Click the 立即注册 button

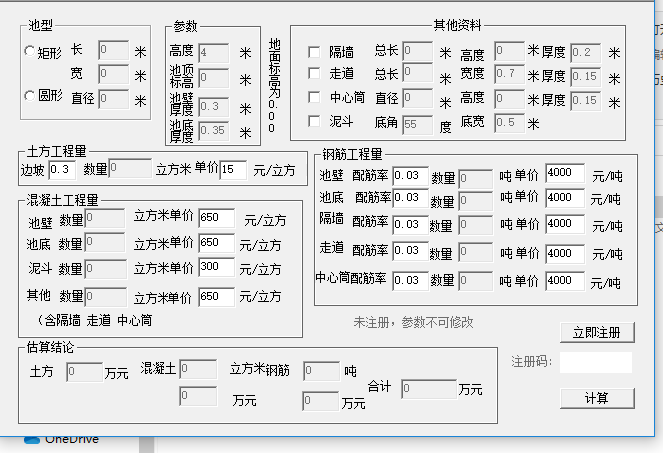coord(597,332)
